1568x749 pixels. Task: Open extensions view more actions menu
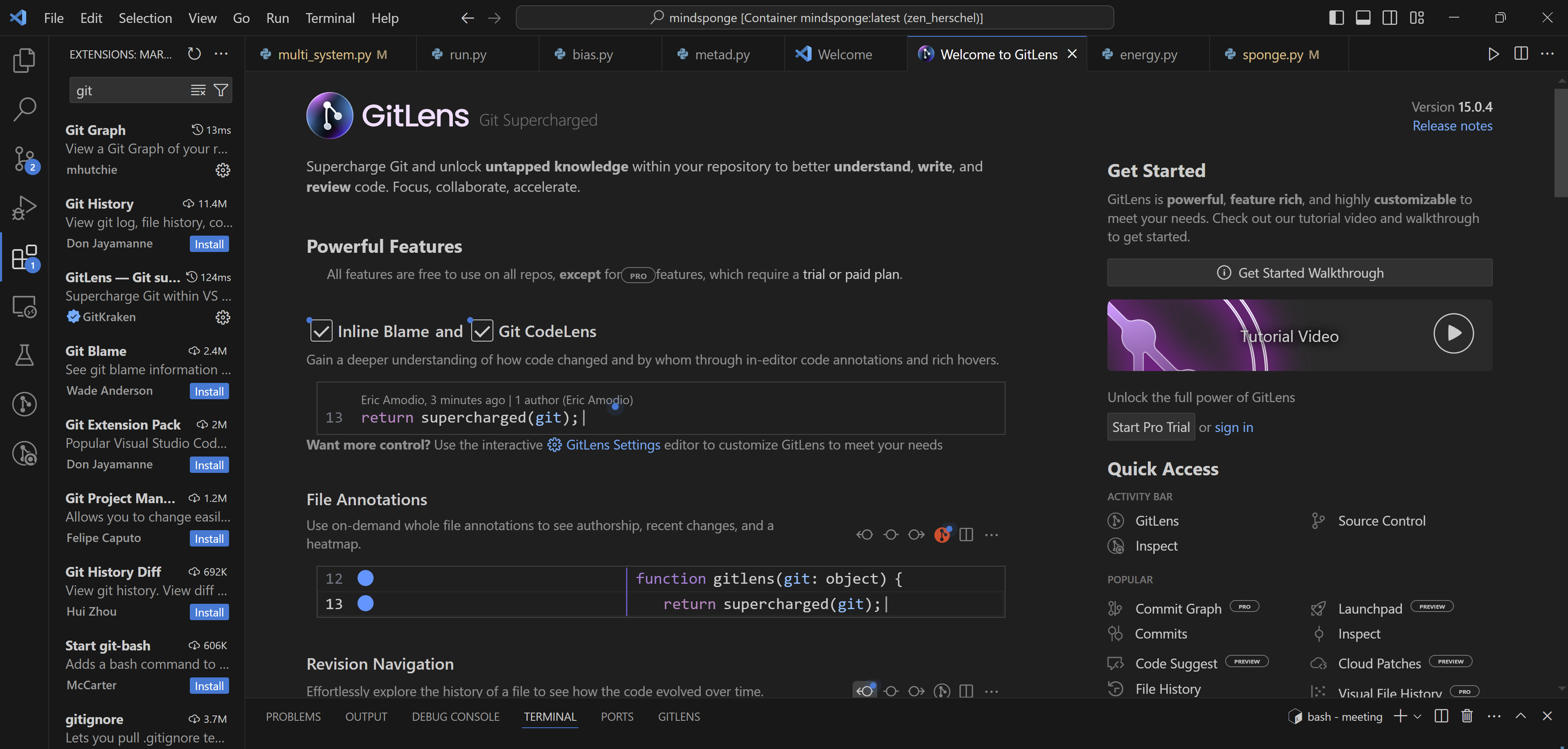click(221, 54)
